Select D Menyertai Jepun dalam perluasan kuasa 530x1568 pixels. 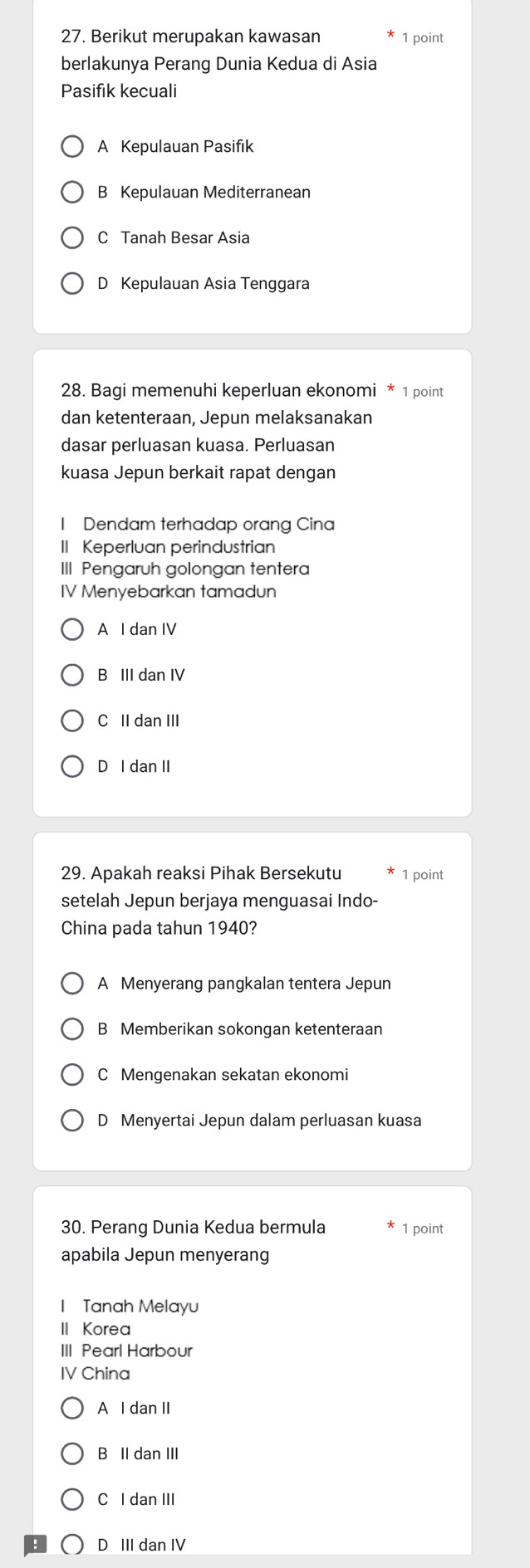[x=73, y=1121]
